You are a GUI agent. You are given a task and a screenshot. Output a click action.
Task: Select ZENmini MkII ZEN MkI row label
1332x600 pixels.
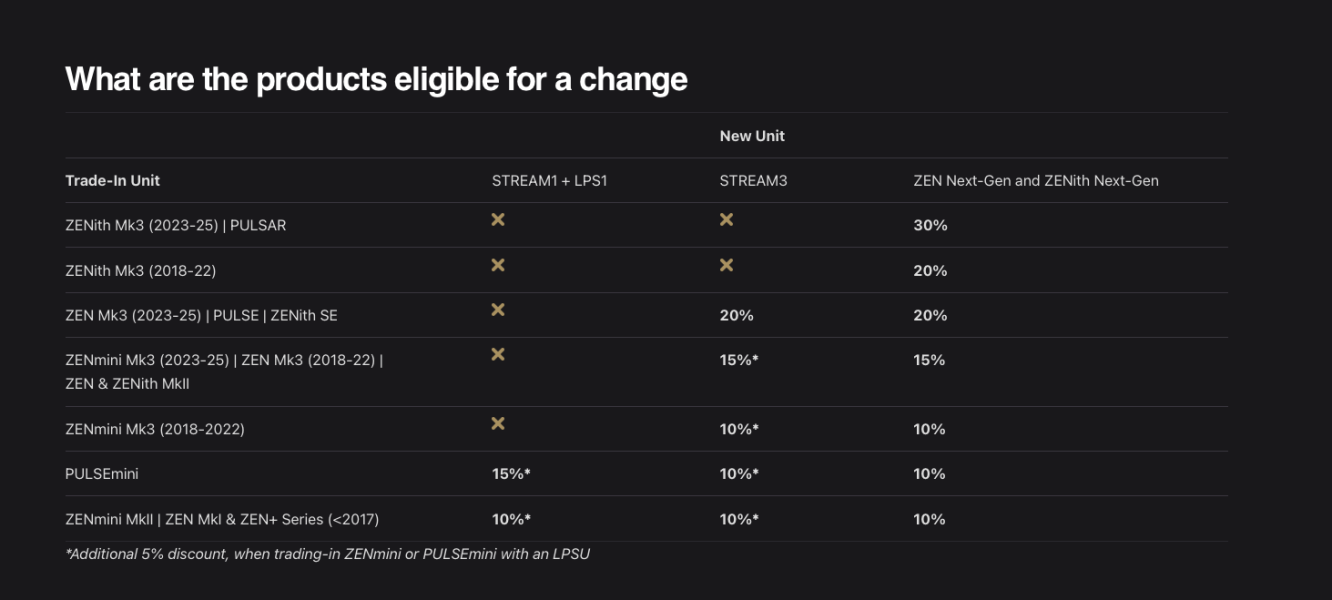[222, 519]
